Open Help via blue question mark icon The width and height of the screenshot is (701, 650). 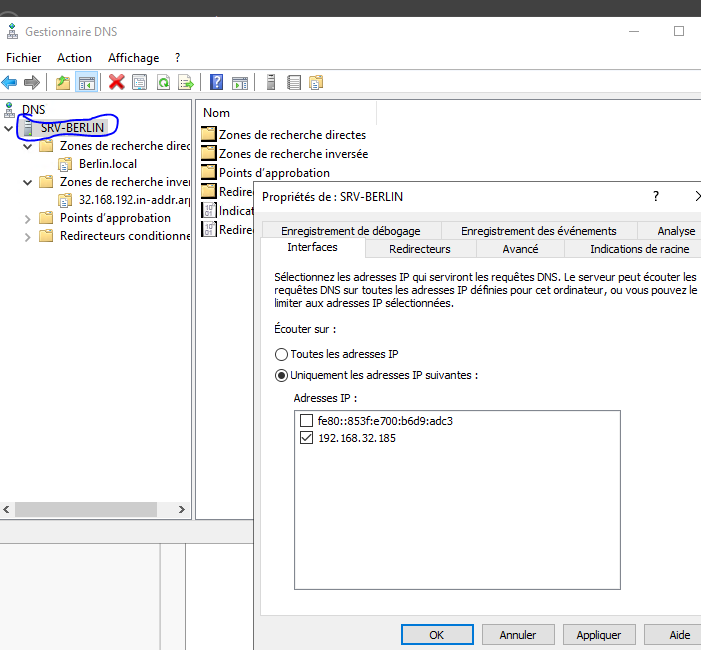[x=216, y=82]
